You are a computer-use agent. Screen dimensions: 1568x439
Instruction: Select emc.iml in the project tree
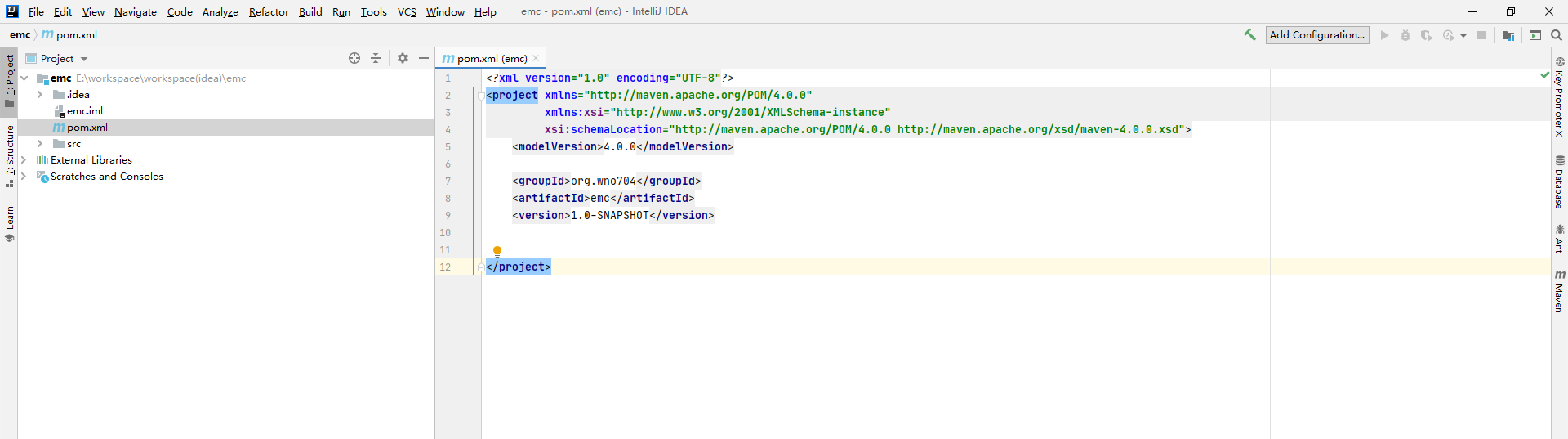[x=84, y=111]
